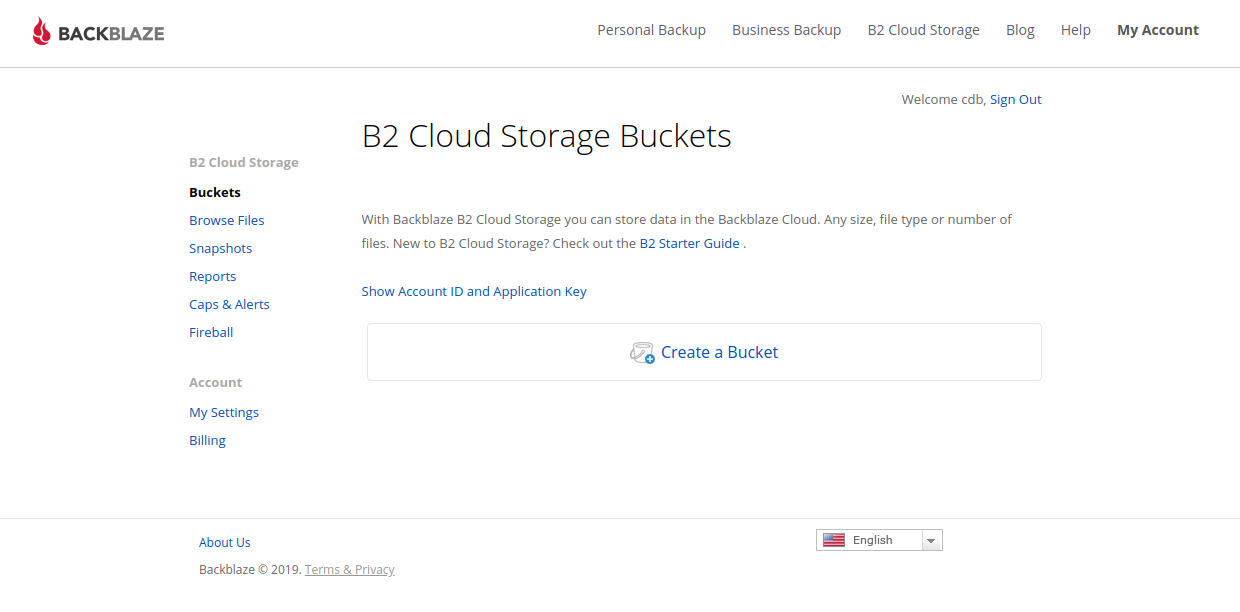Viewport: 1240px width, 612px height.
Task: Open the B2 Starter Guide link
Action: pyautogui.click(x=690, y=243)
